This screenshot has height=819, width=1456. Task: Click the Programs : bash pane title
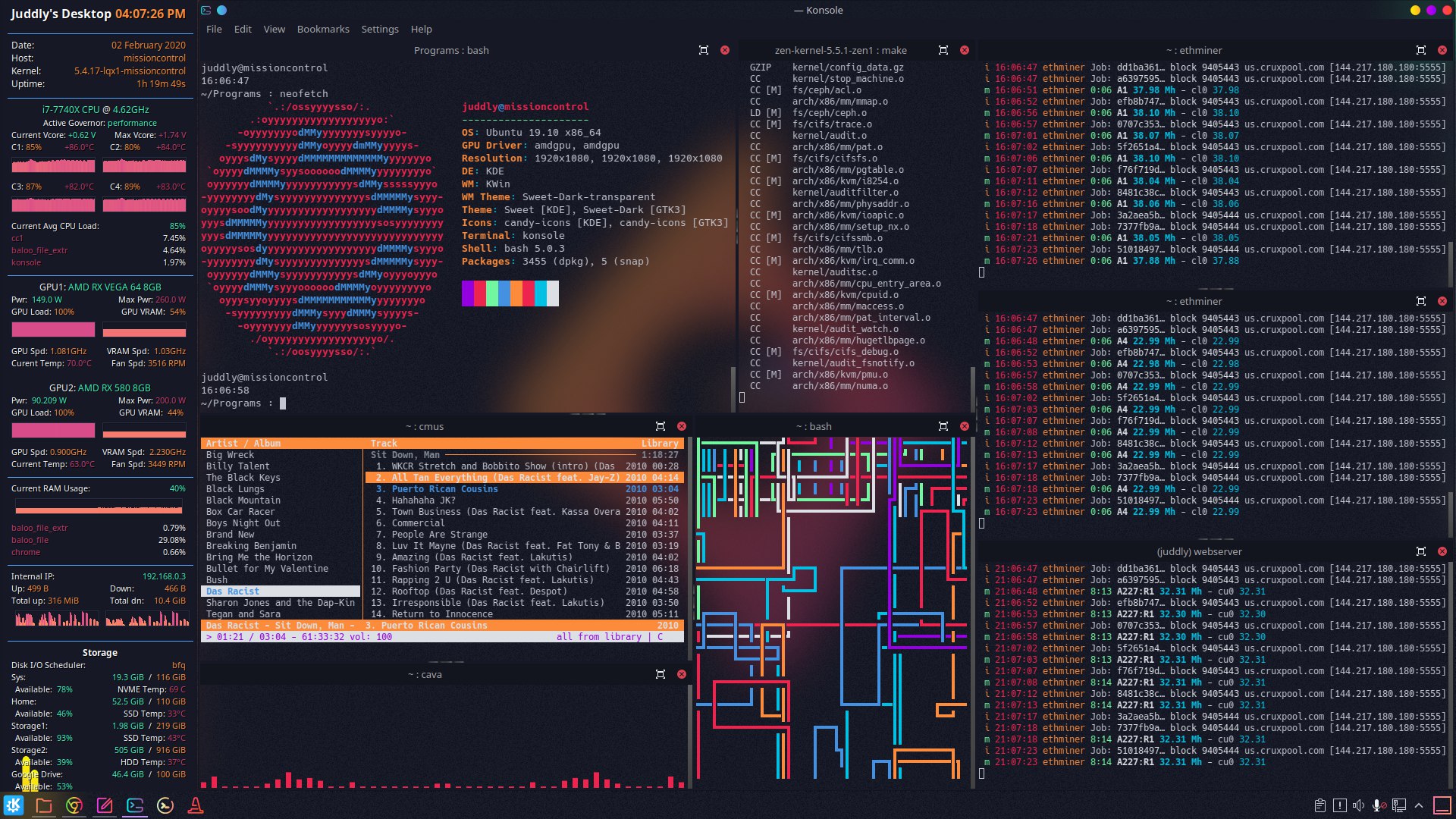[x=451, y=50]
